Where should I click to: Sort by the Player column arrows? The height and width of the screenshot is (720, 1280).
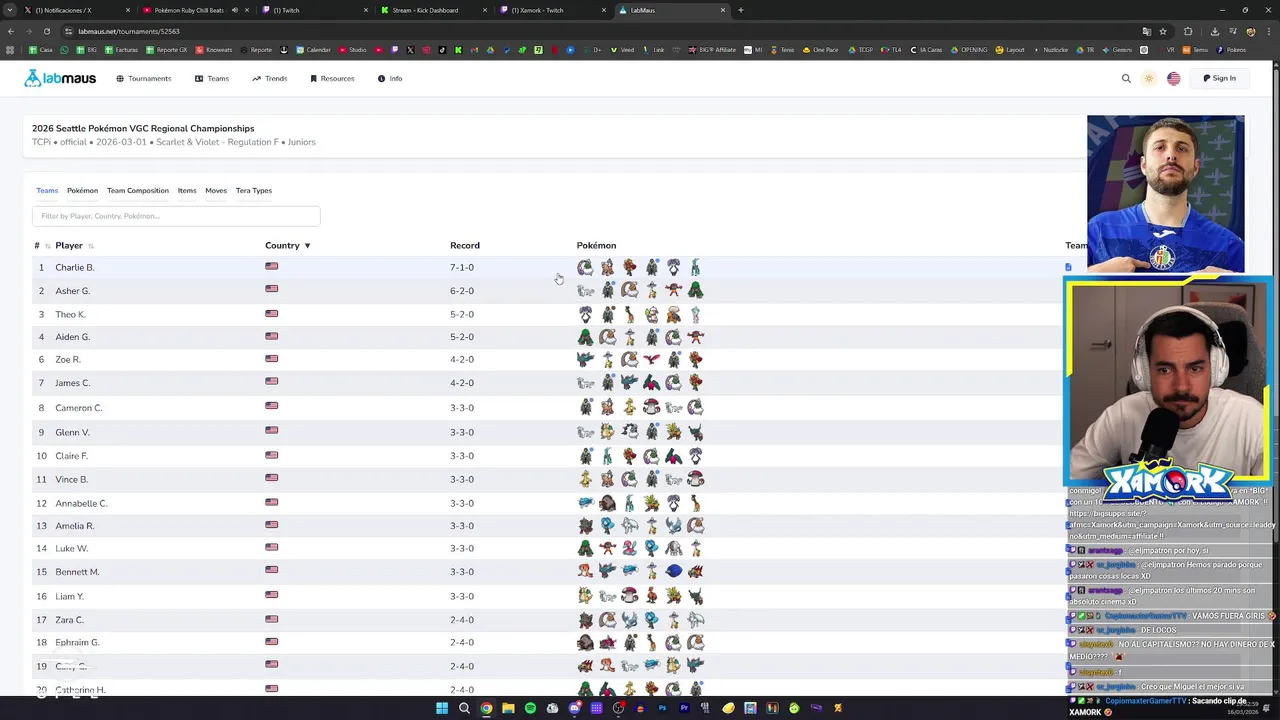click(x=90, y=246)
